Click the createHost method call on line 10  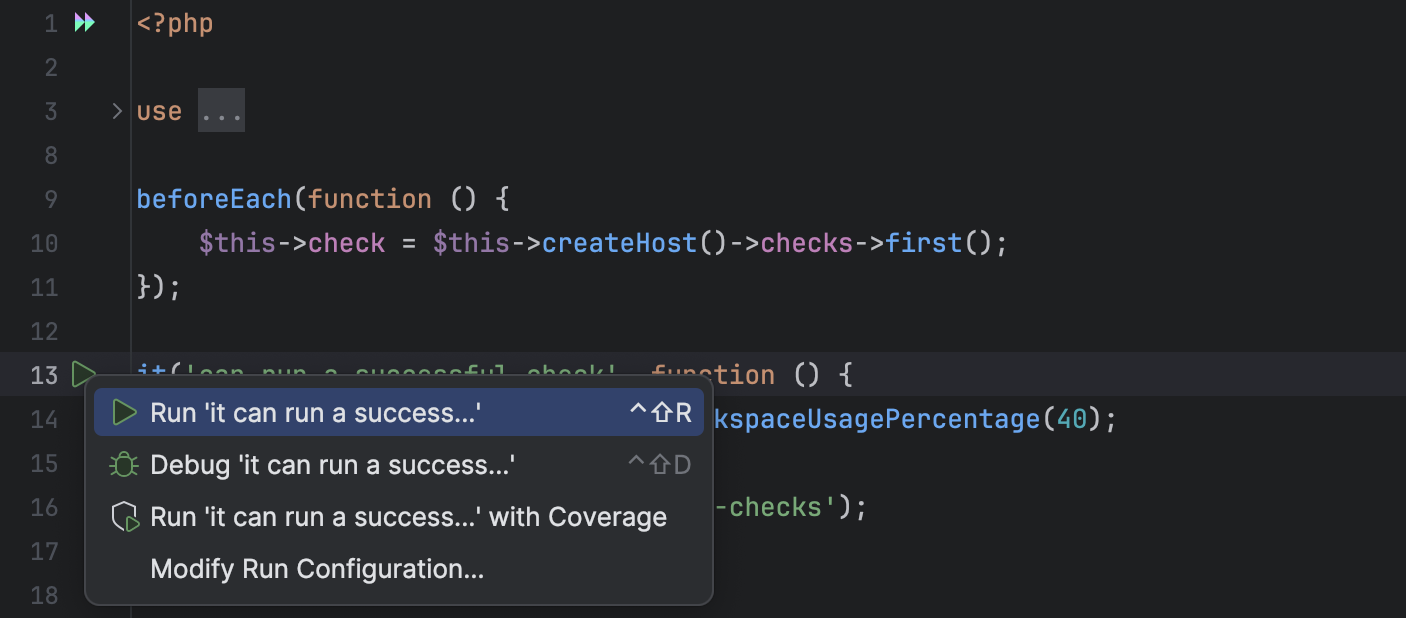pyautogui.click(x=618, y=243)
